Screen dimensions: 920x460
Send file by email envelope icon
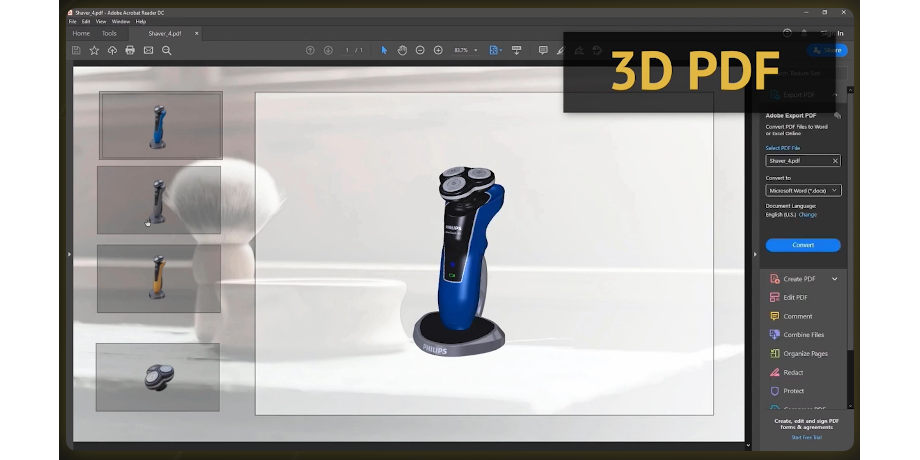point(148,50)
